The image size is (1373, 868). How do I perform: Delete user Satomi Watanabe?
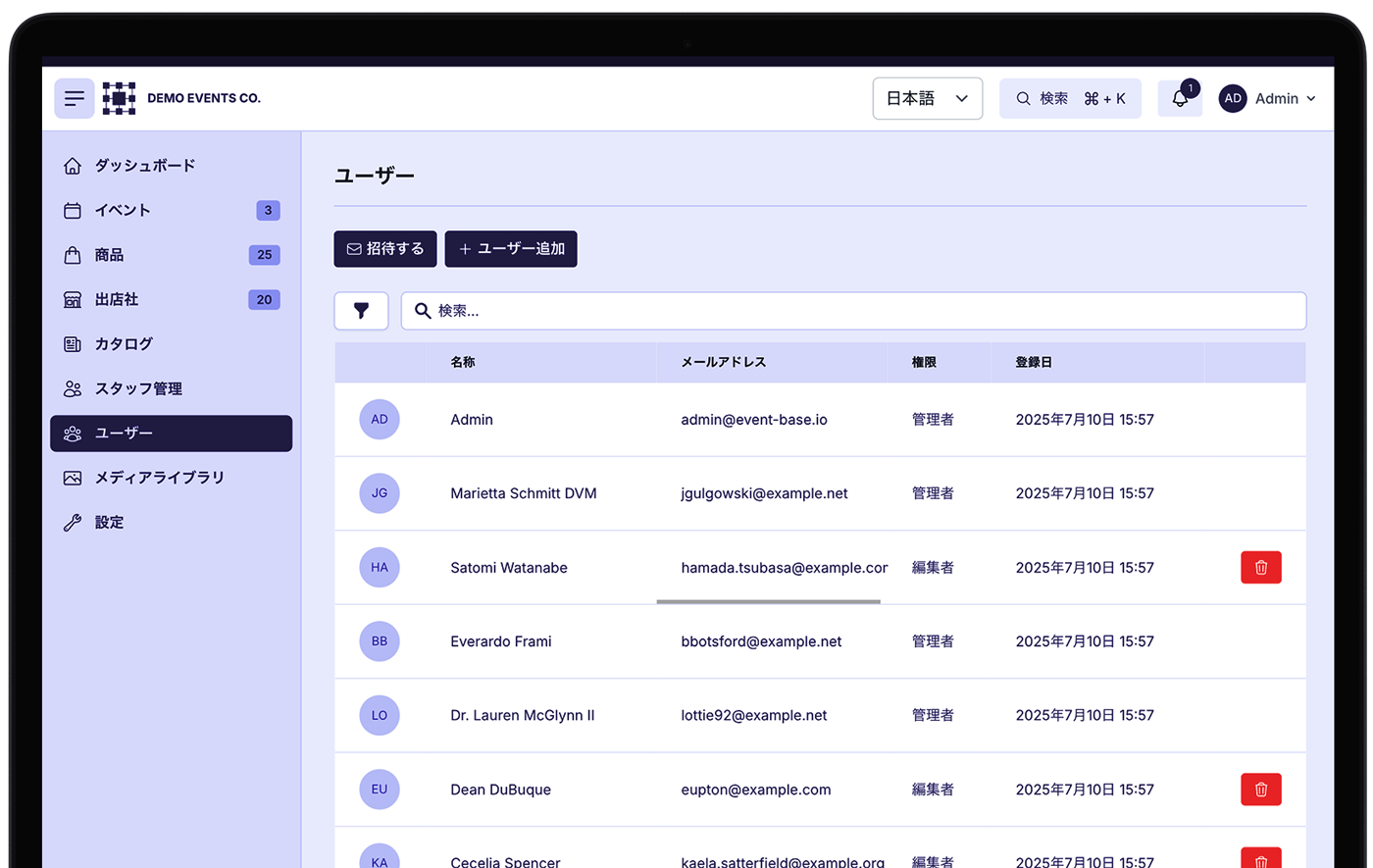(1261, 568)
